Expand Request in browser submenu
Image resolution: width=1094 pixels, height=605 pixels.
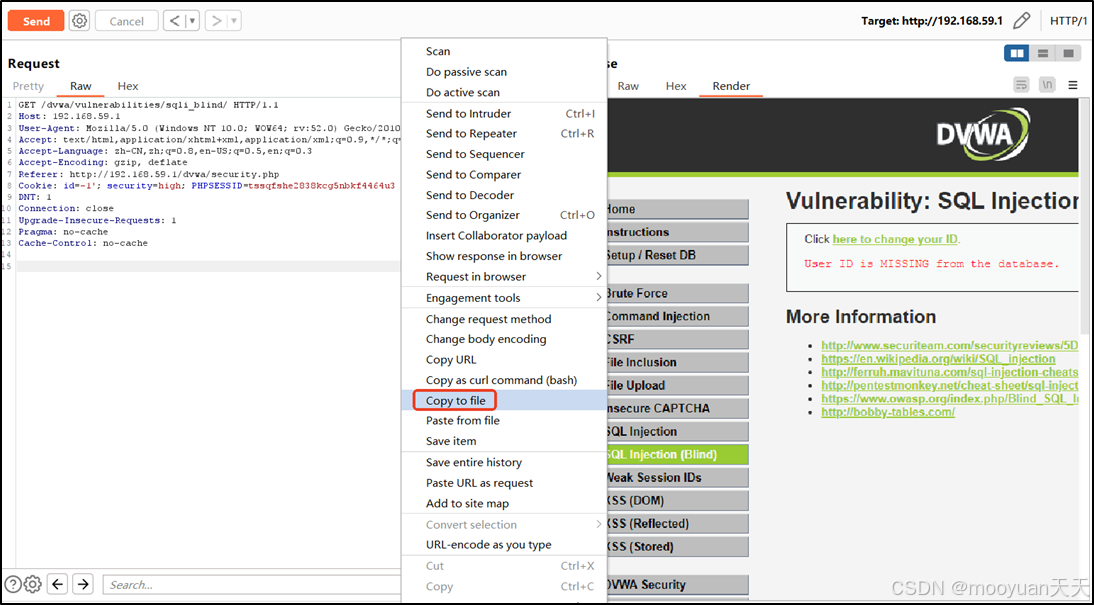[x=504, y=276]
